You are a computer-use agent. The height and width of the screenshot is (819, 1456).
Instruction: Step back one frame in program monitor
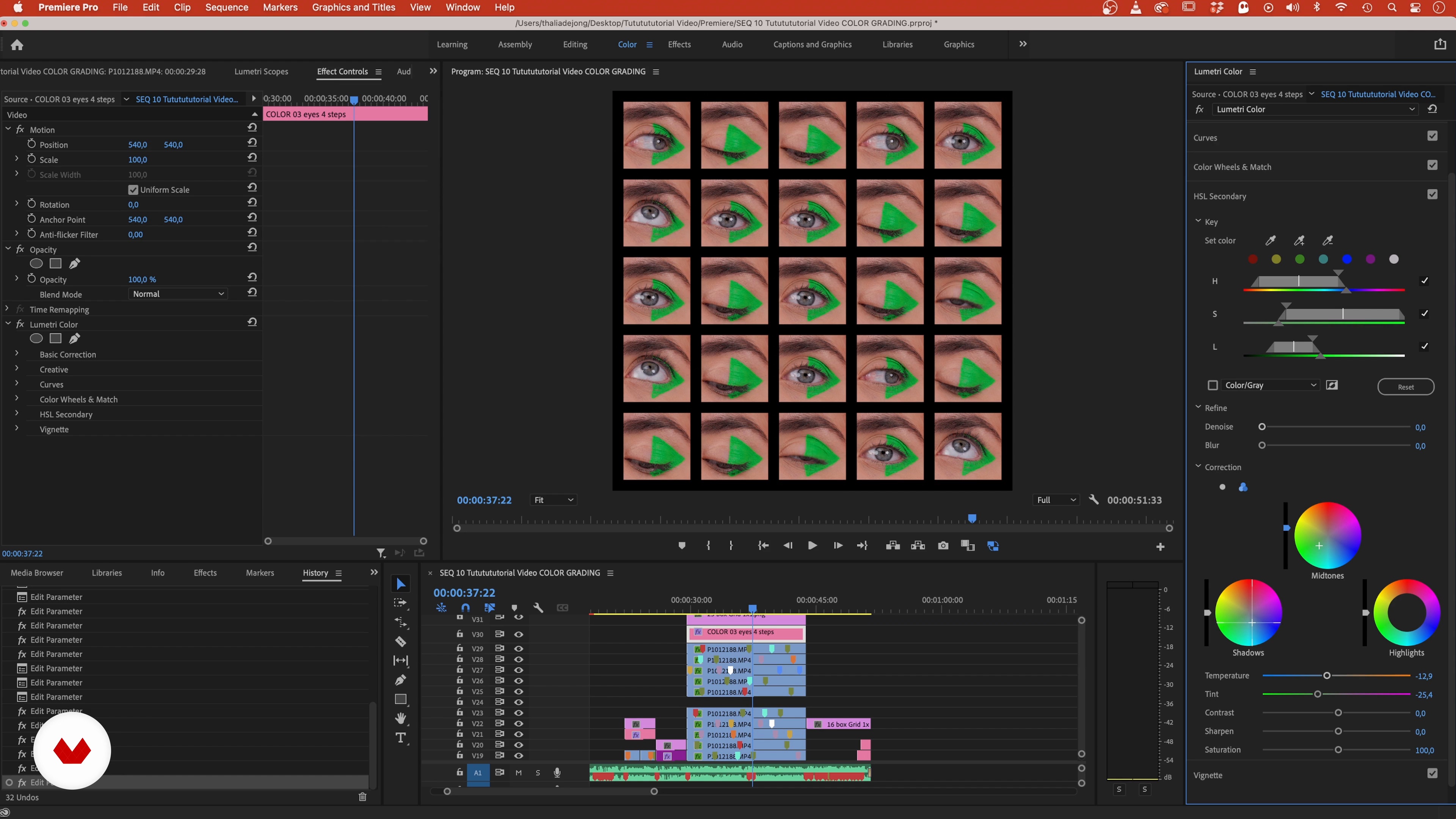pos(788,546)
